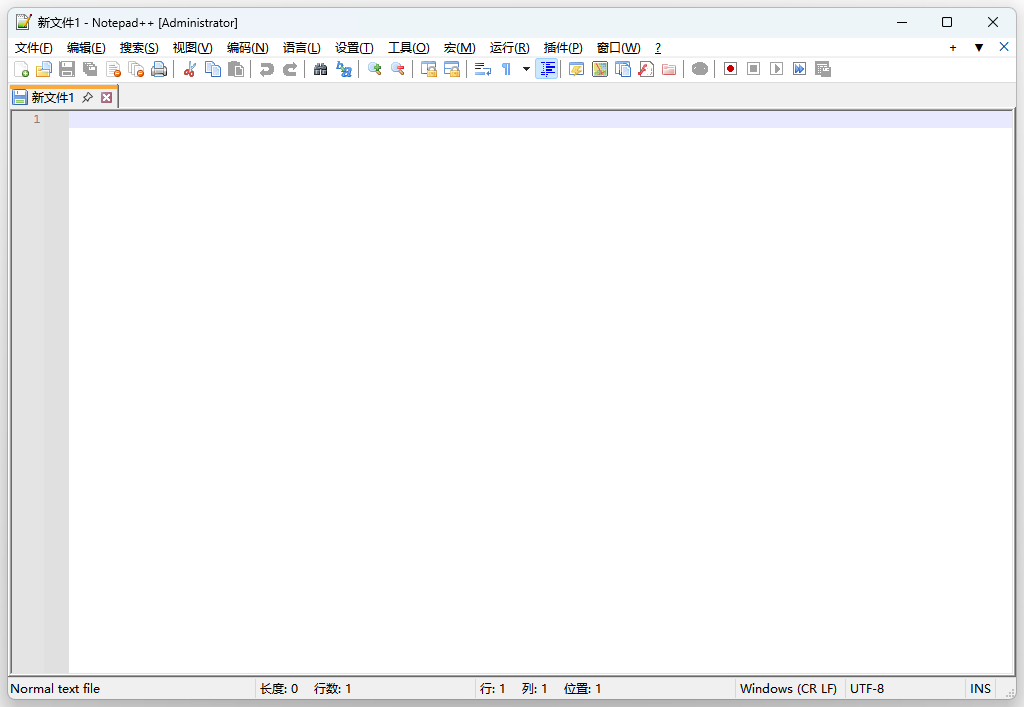Click the line number 1 in the margin
Viewport: 1024px width, 707px height.
tap(37, 119)
